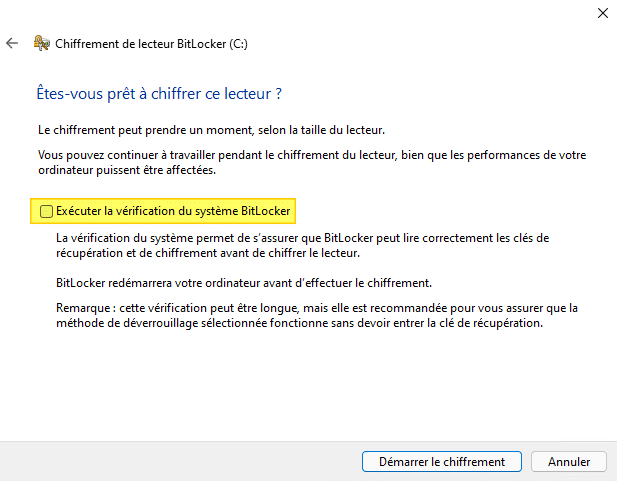Click the empty title bar area left of Close

[x=400, y=13]
